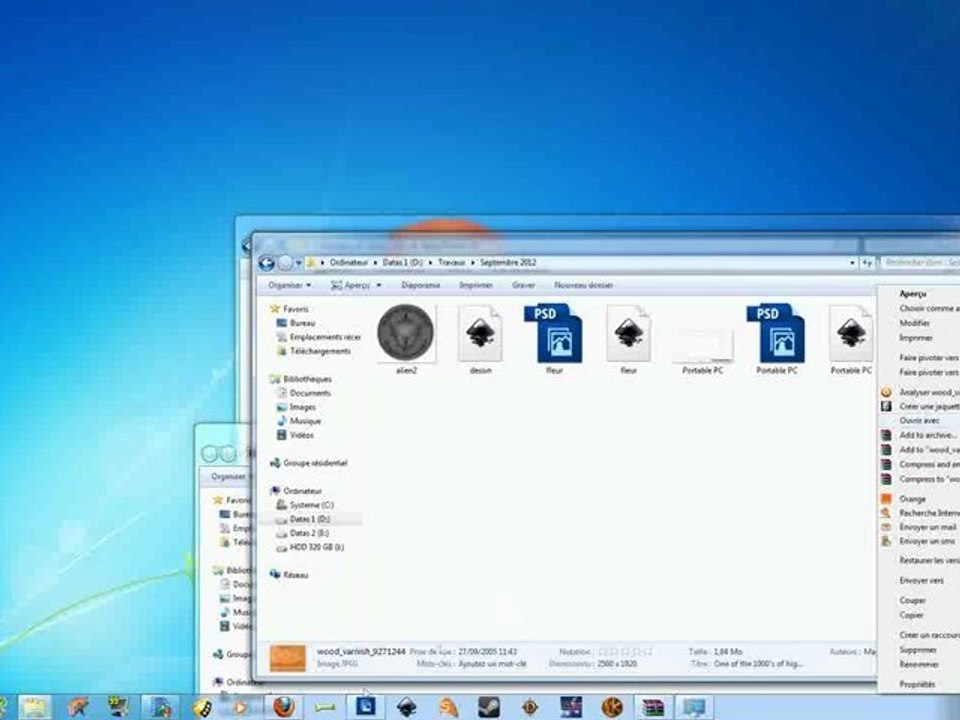Set the star rating in details pane
This screenshot has height=720, width=960.
(624, 652)
